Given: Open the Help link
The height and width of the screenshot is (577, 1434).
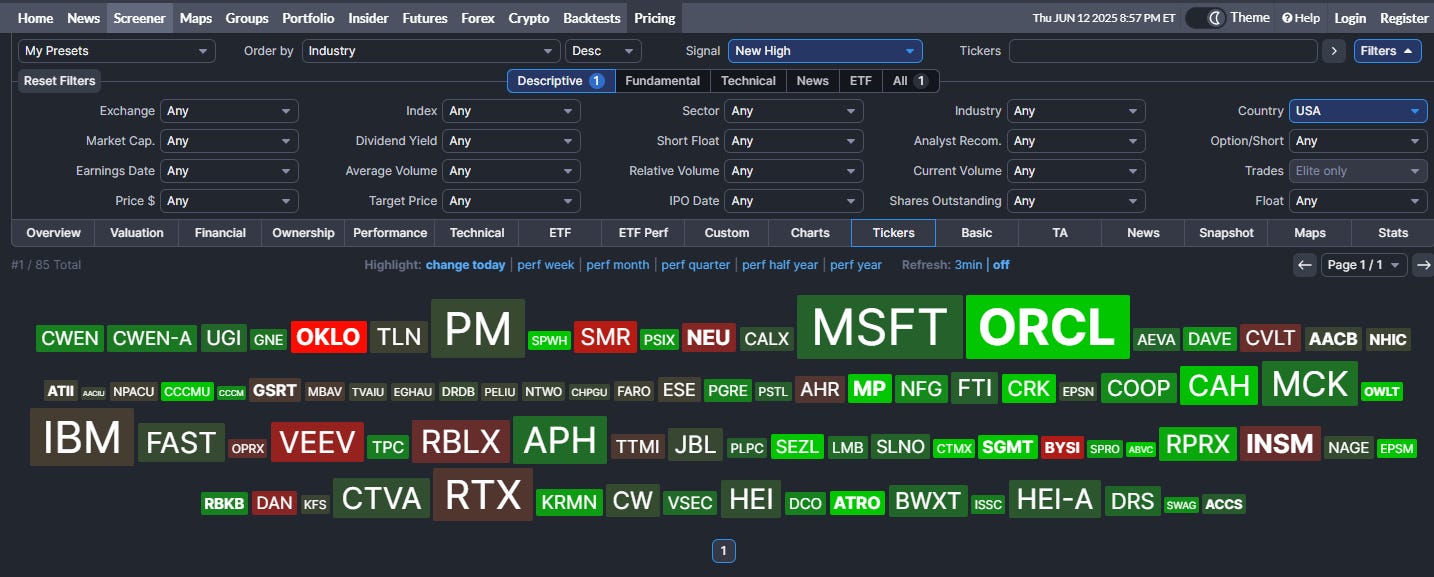Looking at the screenshot, I should click(1301, 18).
